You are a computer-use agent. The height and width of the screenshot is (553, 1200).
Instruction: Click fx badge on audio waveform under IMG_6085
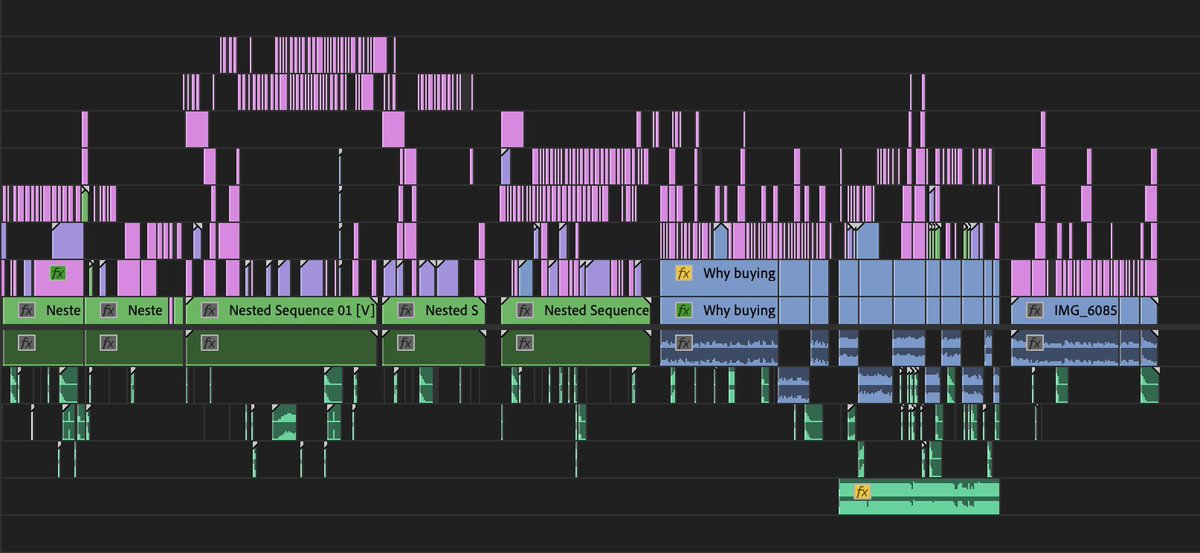(1035, 343)
